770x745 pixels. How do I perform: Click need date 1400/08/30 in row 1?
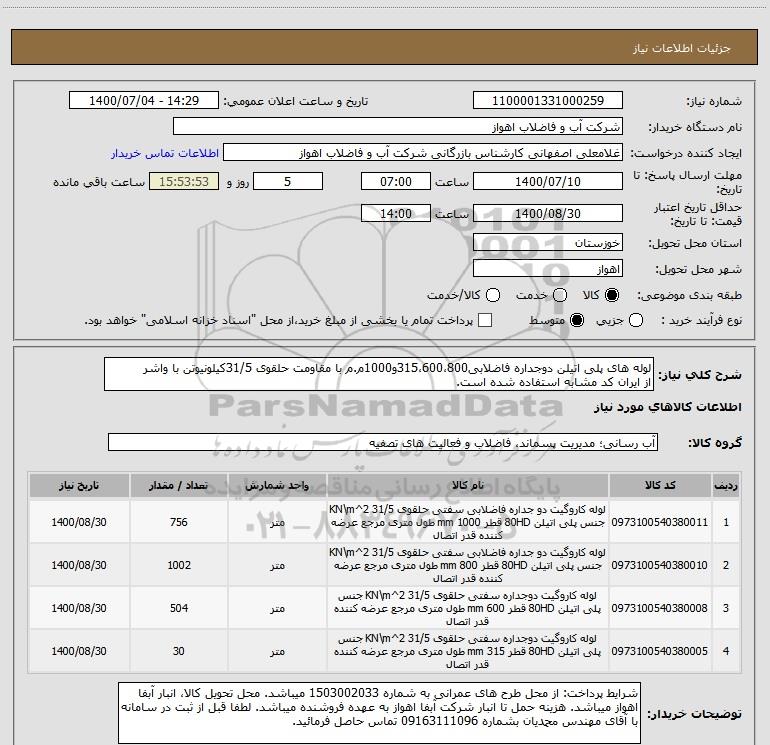(79, 522)
